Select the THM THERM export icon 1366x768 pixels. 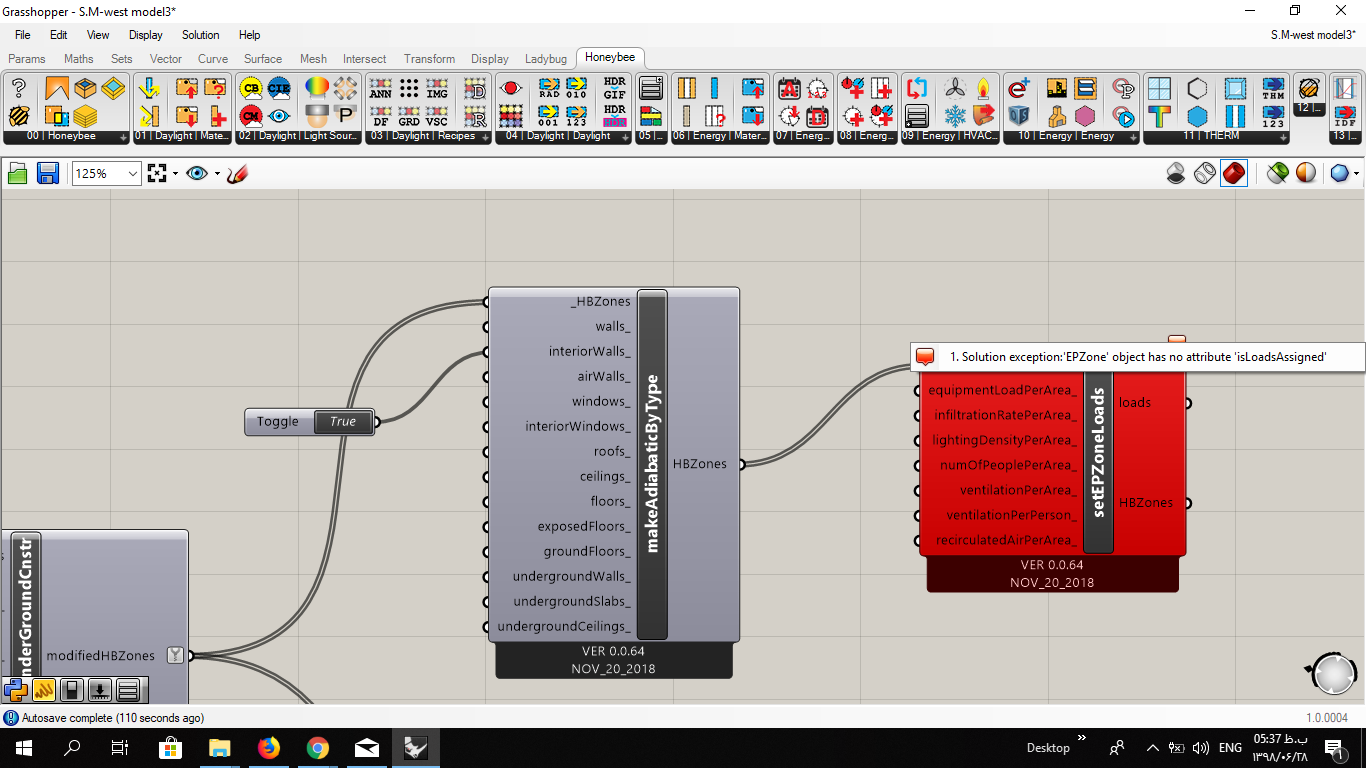click(1273, 88)
